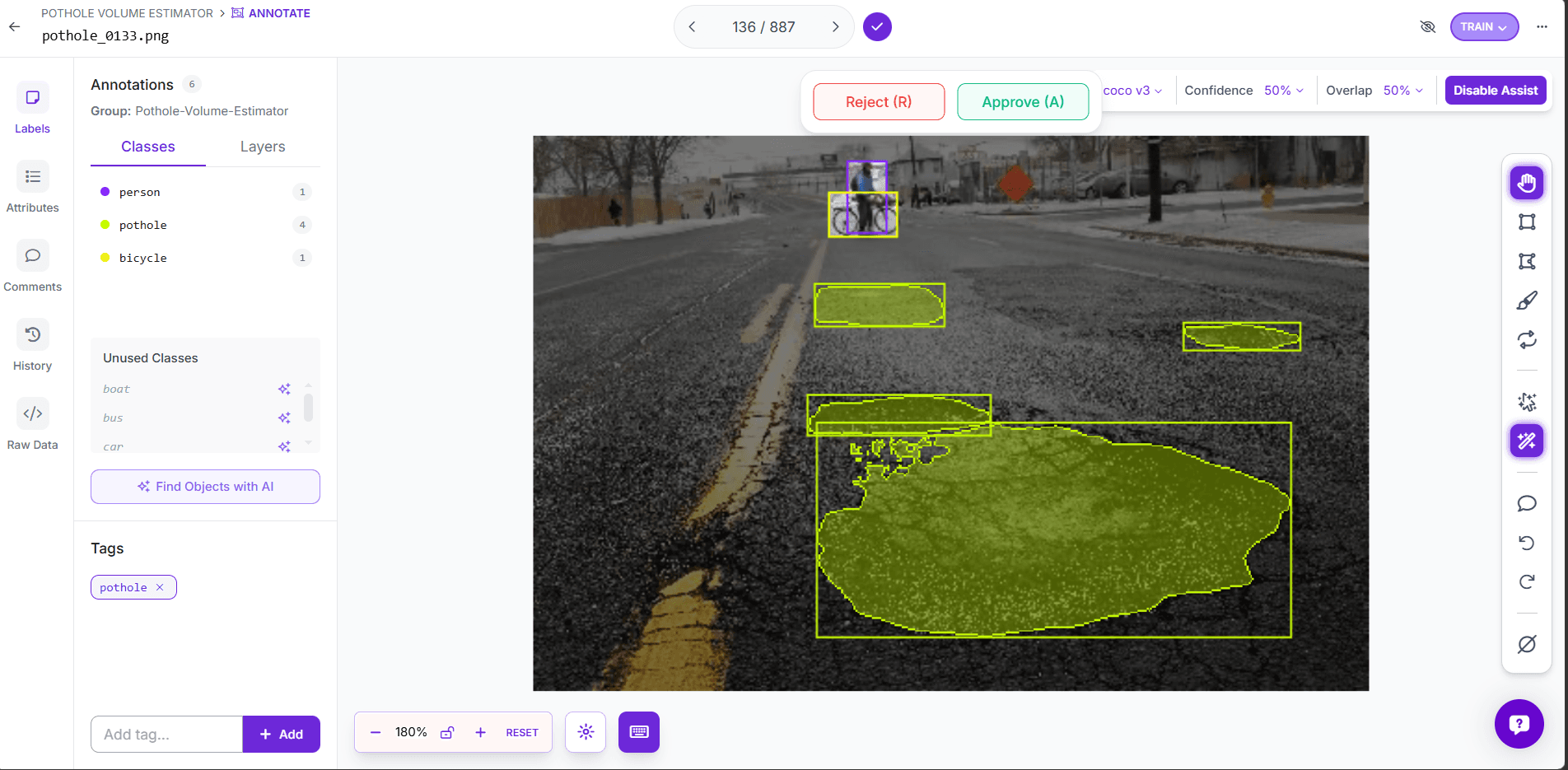Reject the assist predictions
Screen dimensions: 1568x770
879,102
